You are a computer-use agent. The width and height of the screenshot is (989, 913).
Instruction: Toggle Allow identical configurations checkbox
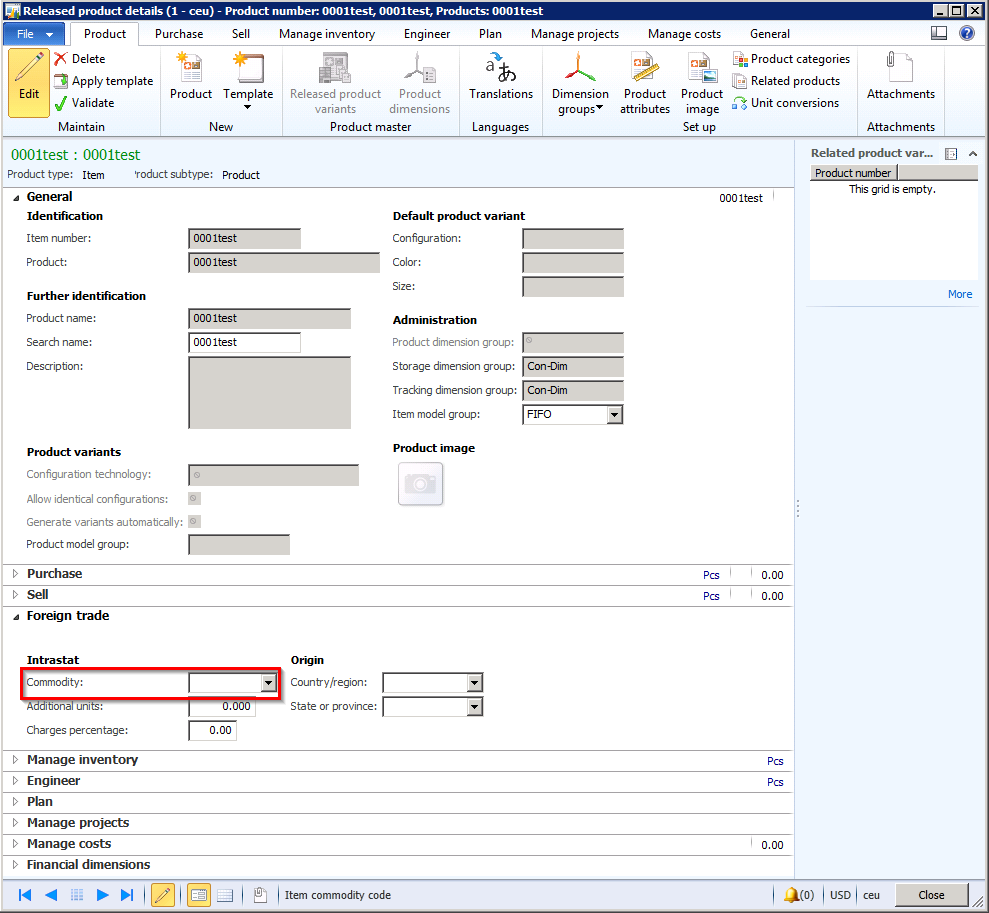click(194, 498)
